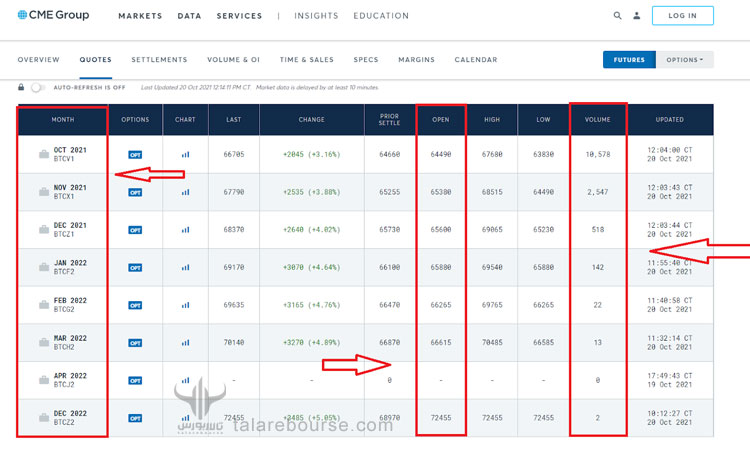Click the Prior Settle column header
Image resolution: width=750 pixels, height=450 pixels.
(389, 120)
